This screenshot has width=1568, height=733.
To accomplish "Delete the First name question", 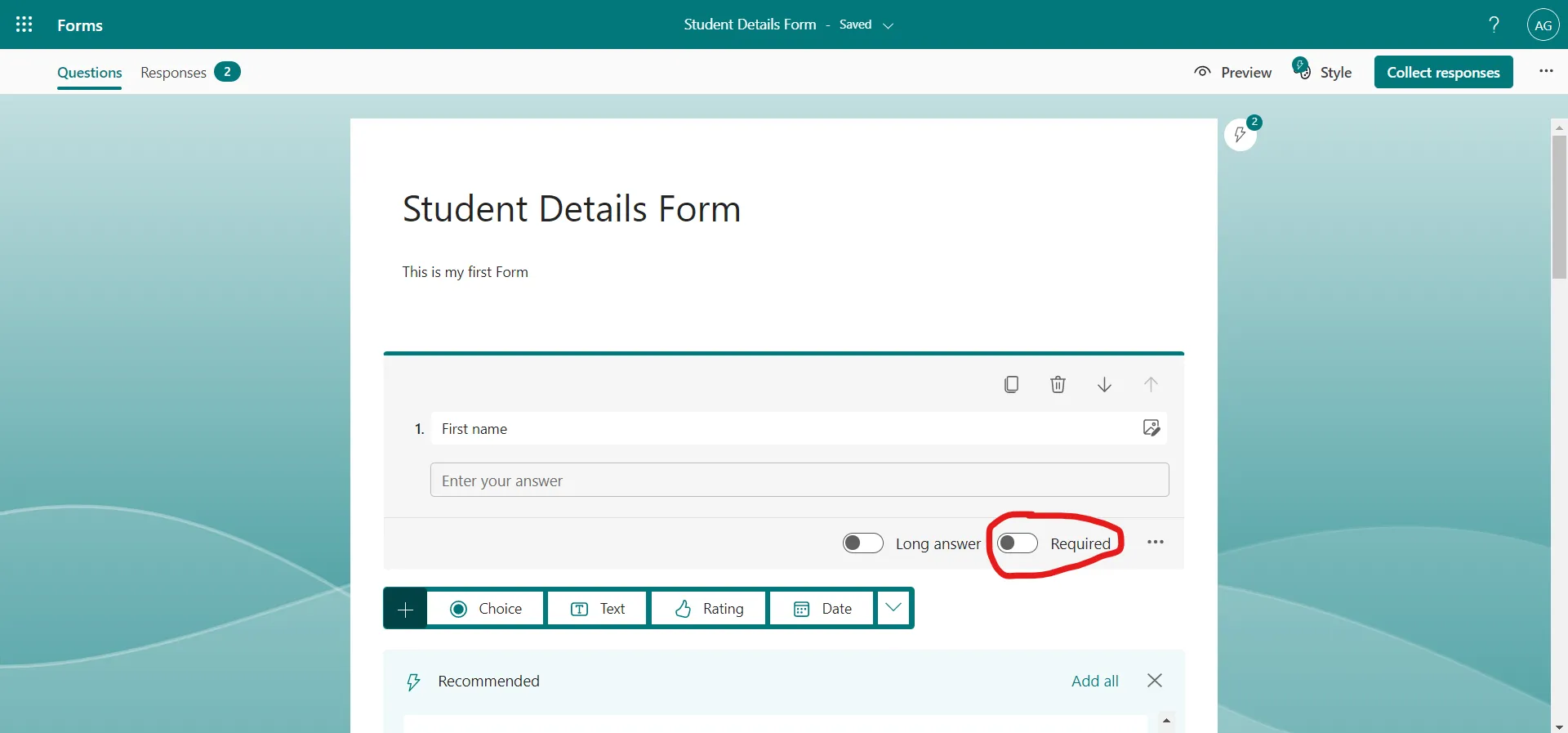I will tap(1058, 384).
